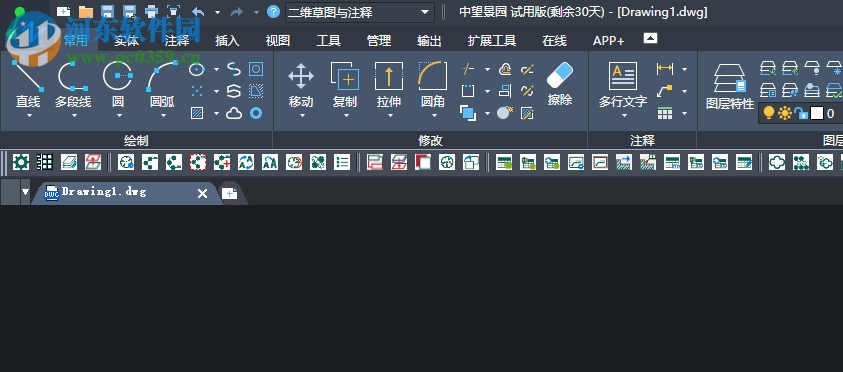Select the donut ring tool
843x372 pixels.
pyautogui.click(x=256, y=113)
